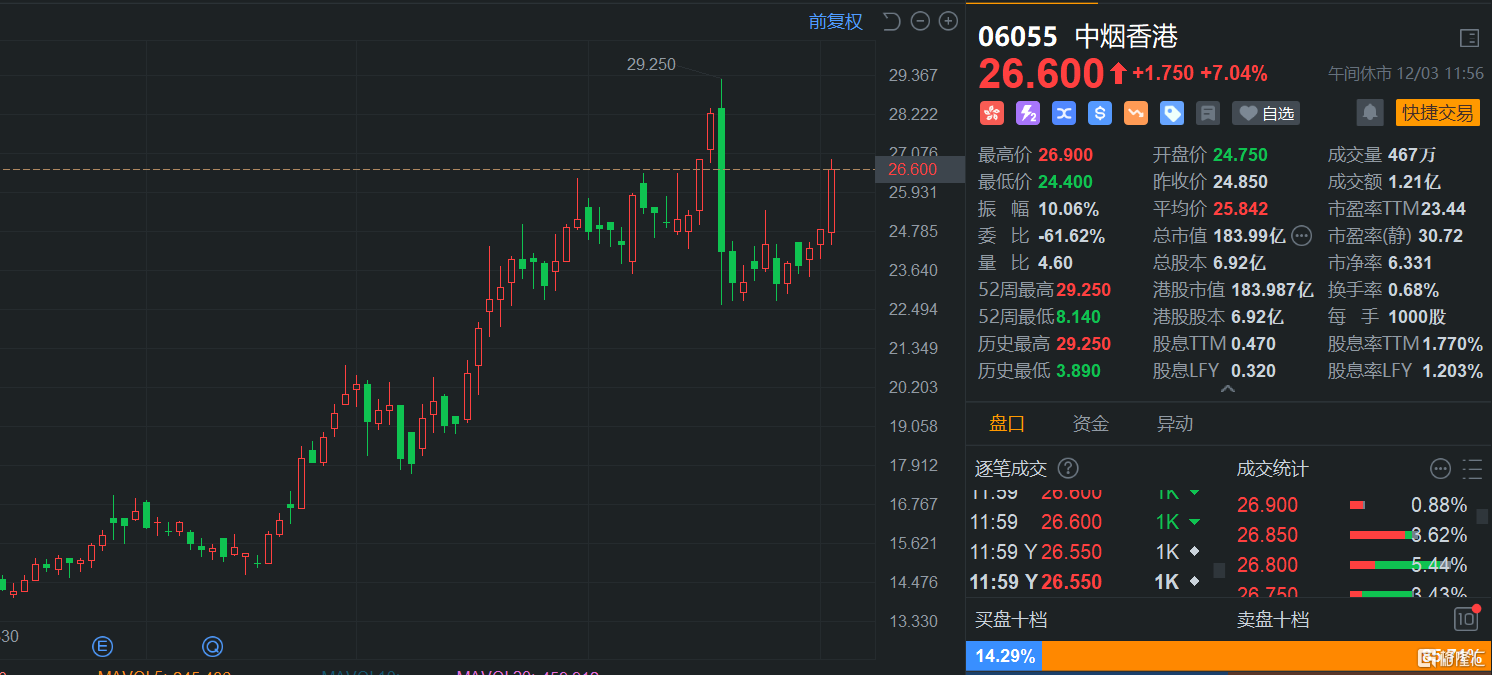Click the 29.250 high label on chart
Screen dimensions: 1492x675
651,64
